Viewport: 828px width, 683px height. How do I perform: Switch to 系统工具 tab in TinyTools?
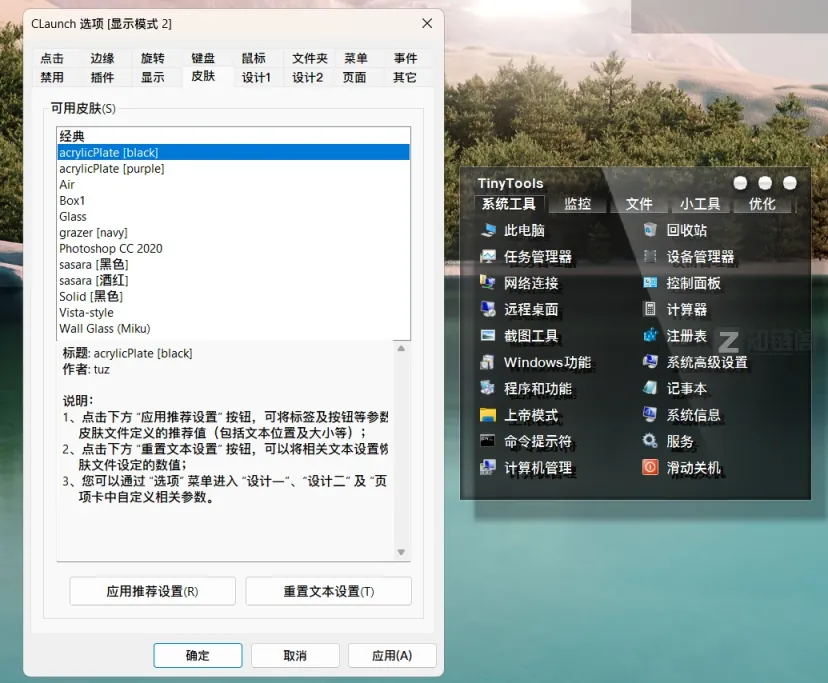click(509, 204)
